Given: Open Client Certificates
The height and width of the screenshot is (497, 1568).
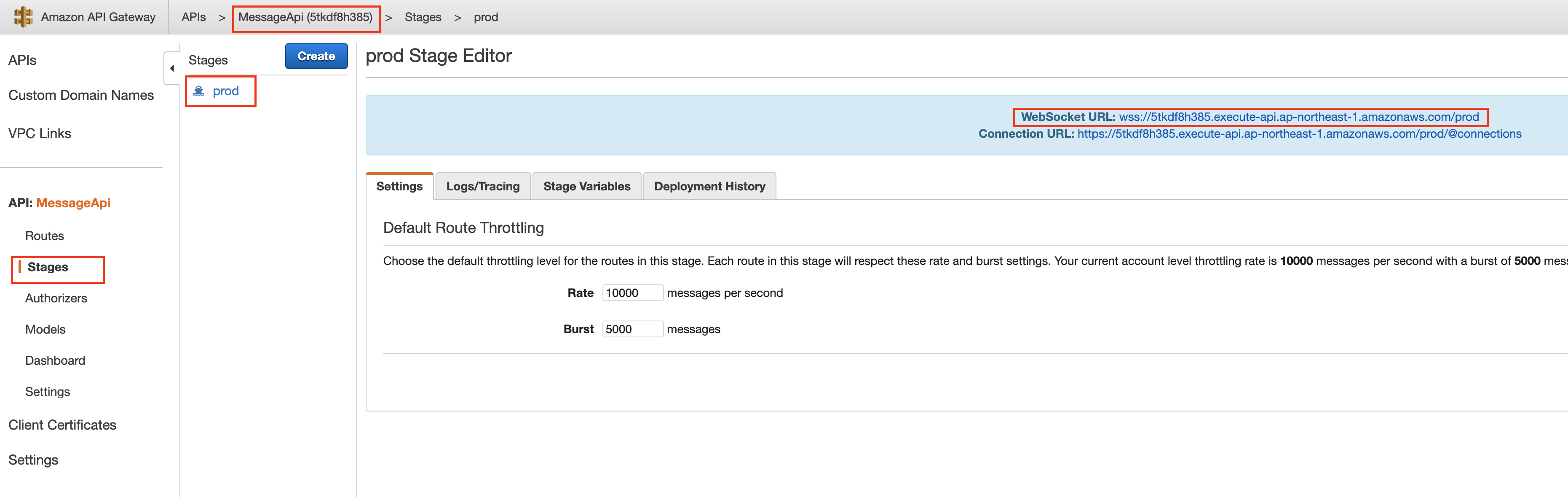Looking at the screenshot, I should 62,425.
